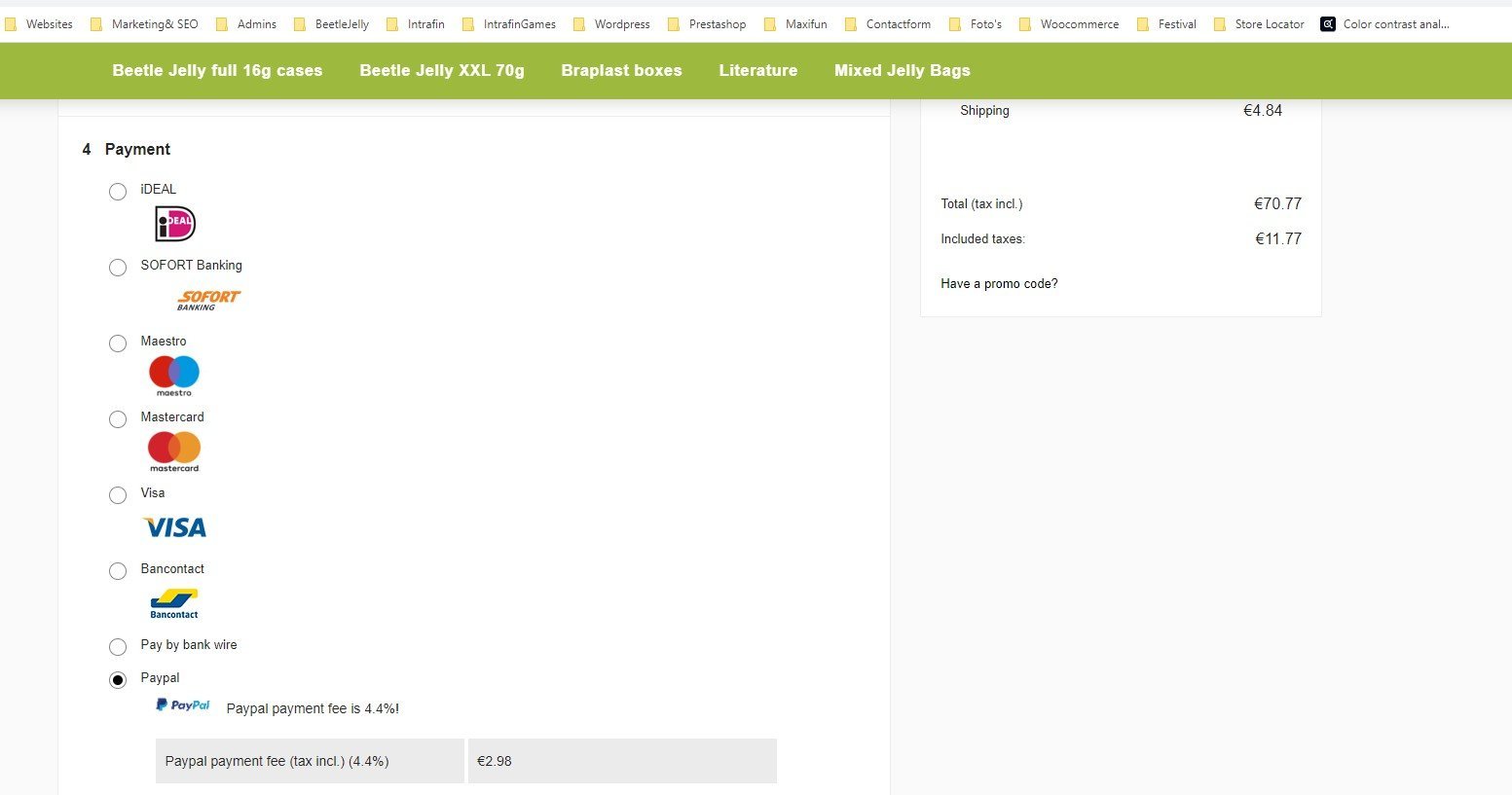
Task: Open the BeetleJelly bookmark folder
Action: coord(331,24)
